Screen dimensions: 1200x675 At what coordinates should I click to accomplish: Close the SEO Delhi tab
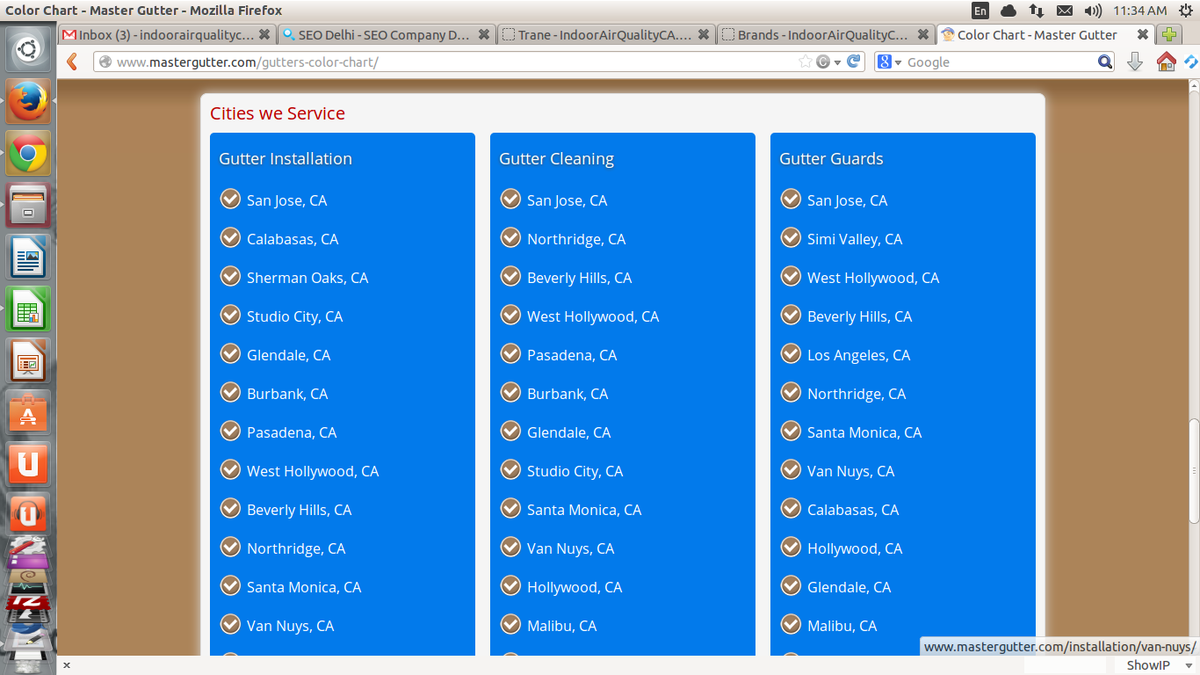pyautogui.click(x=484, y=35)
